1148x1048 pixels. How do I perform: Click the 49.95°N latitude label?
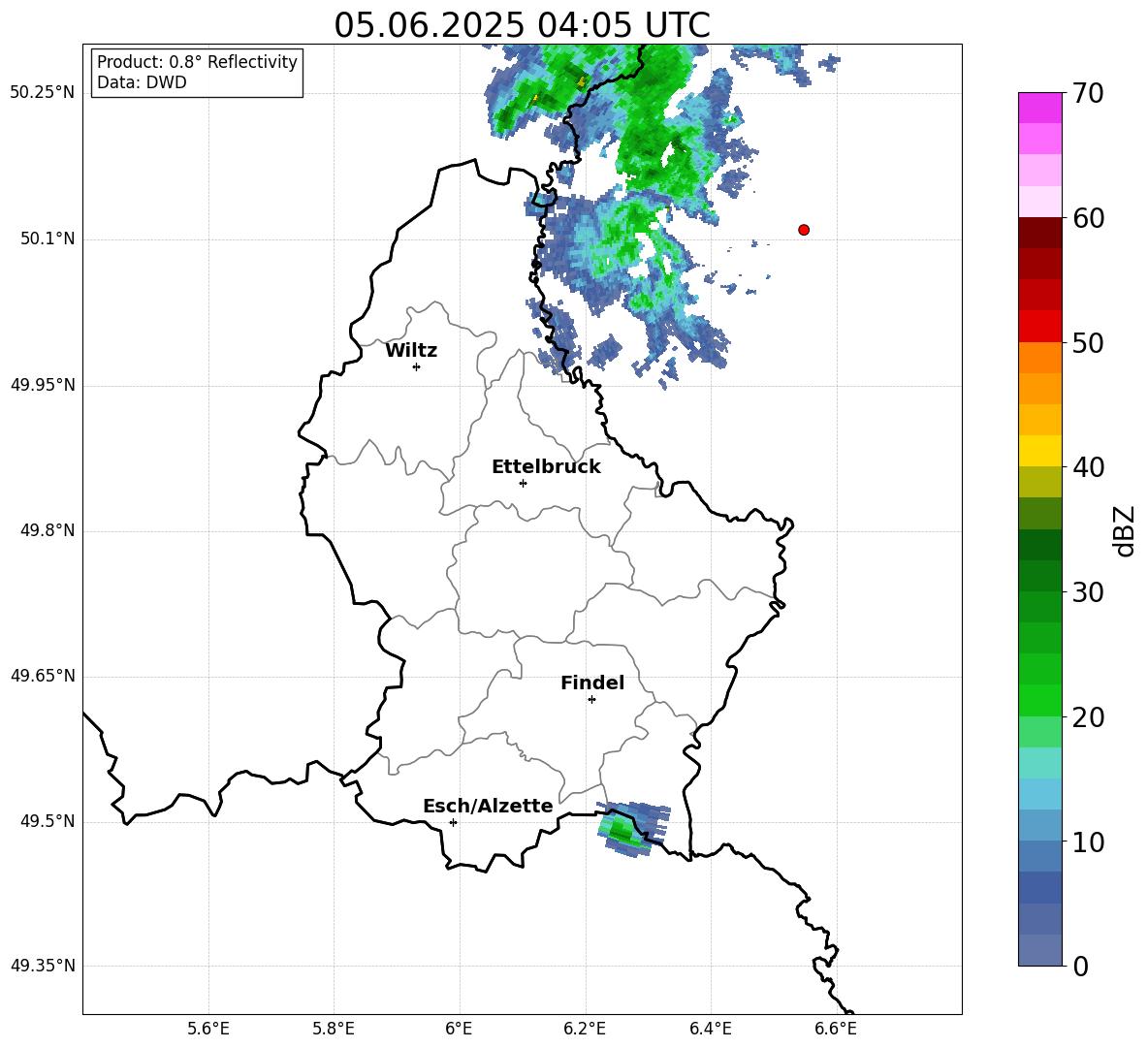click(x=43, y=385)
